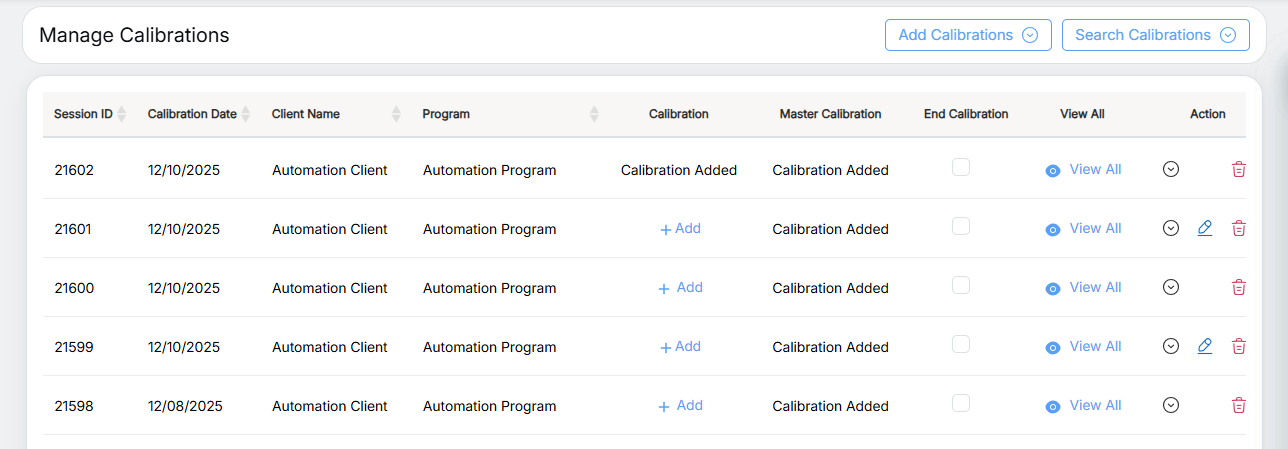Edit session 21601 with pencil icon
This screenshot has width=1288, height=449.
point(1204,229)
